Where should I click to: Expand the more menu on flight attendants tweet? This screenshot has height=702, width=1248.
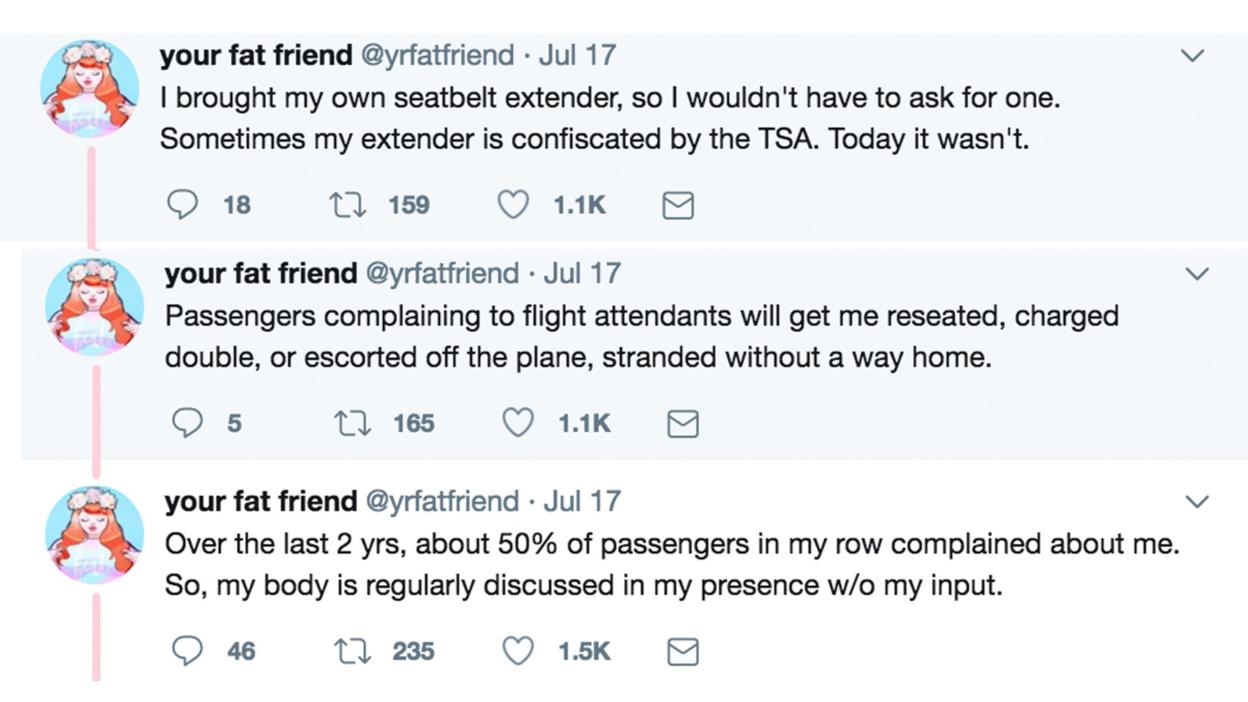point(1196,273)
